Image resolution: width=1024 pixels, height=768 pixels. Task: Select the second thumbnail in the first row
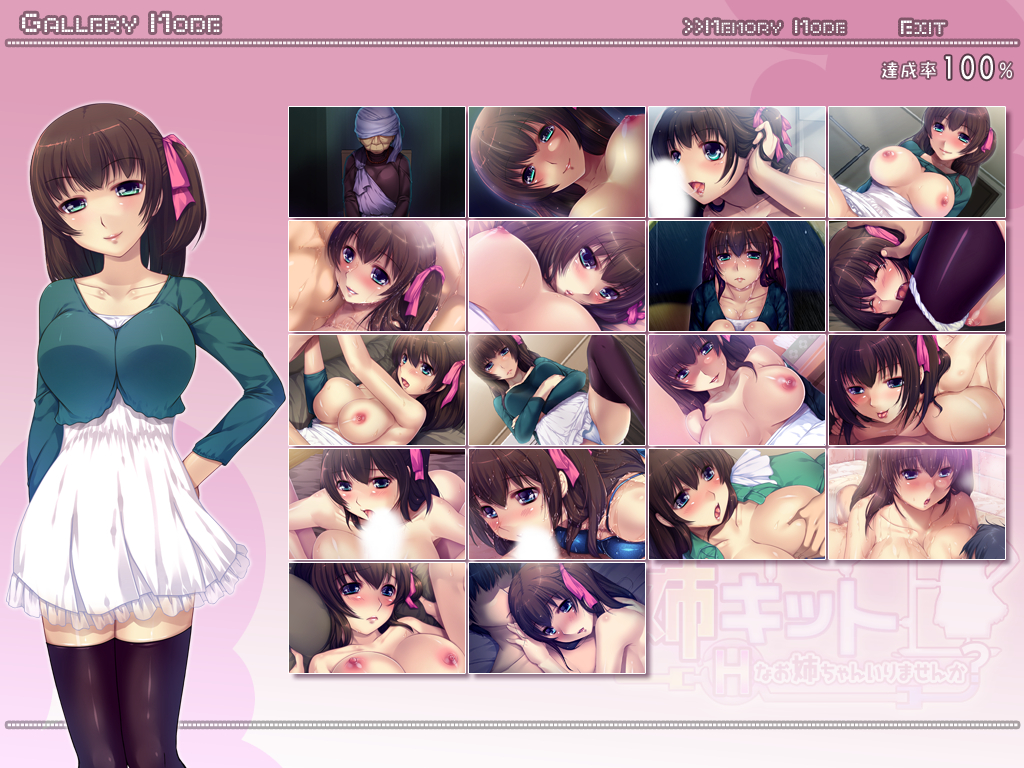tap(557, 162)
